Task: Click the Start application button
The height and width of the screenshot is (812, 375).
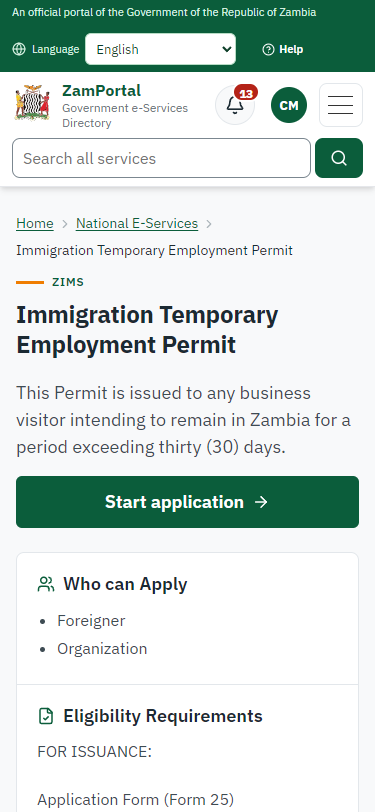Action: click(188, 502)
